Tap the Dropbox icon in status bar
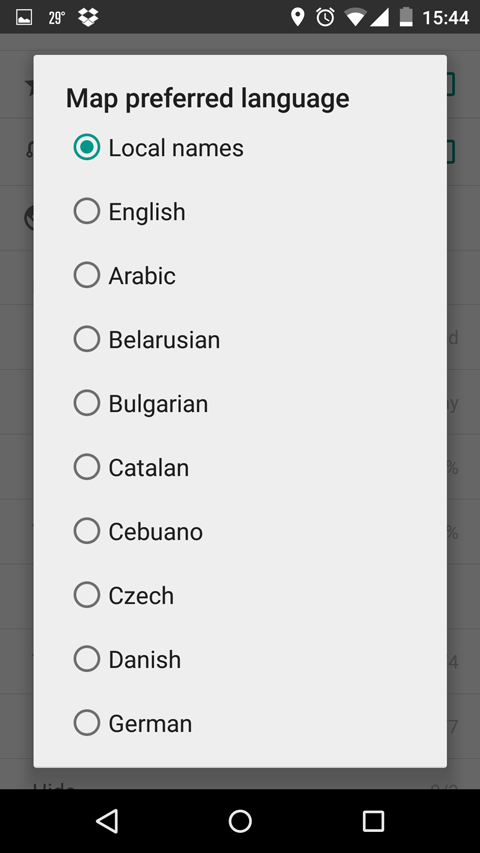The height and width of the screenshot is (853, 480). click(88, 17)
